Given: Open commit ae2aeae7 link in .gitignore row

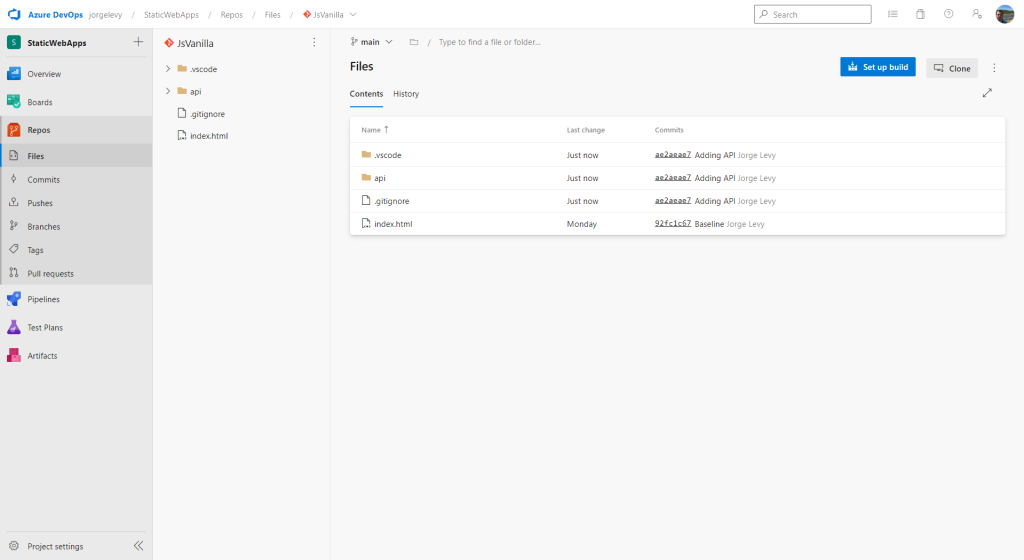Looking at the screenshot, I should click(x=673, y=200).
